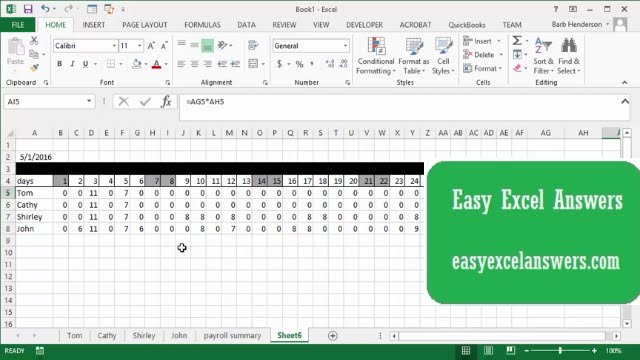The height and width of the screenshot is (360, 640).
Task: Click Format in the Cells group
Action: point(482,68)
